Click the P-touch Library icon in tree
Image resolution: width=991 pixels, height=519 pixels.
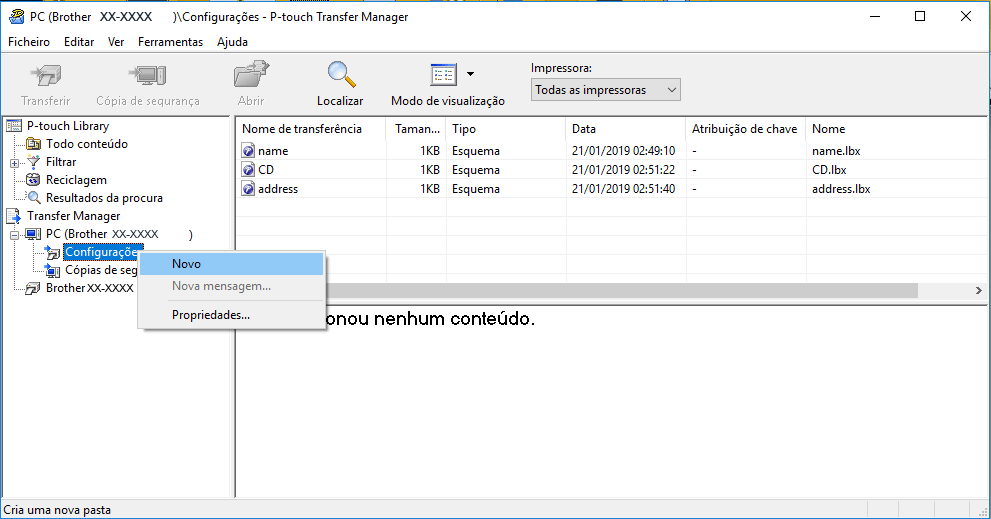(13, 126)
